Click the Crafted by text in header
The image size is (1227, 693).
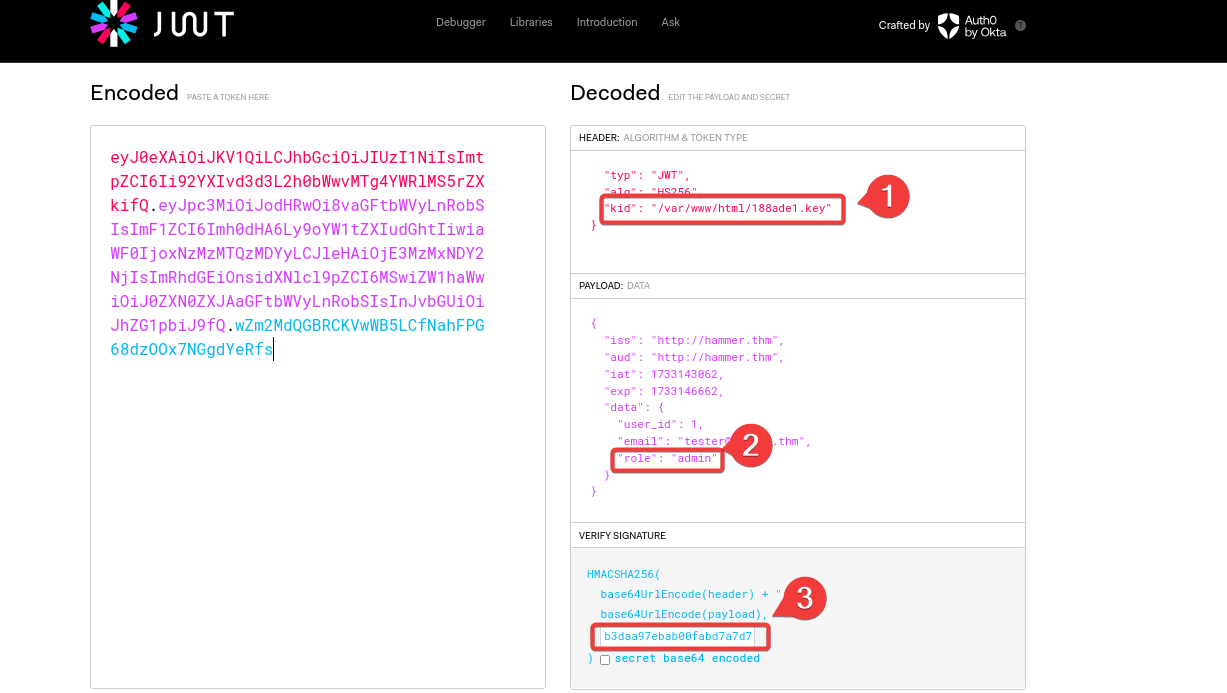[904, 26]
